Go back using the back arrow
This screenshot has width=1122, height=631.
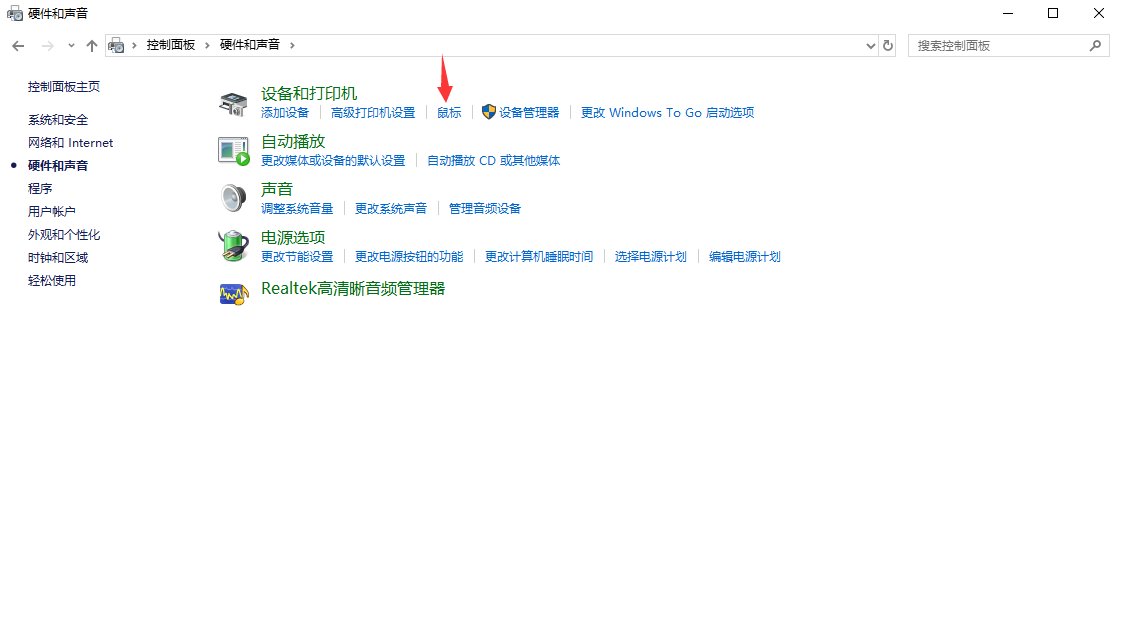18,46
